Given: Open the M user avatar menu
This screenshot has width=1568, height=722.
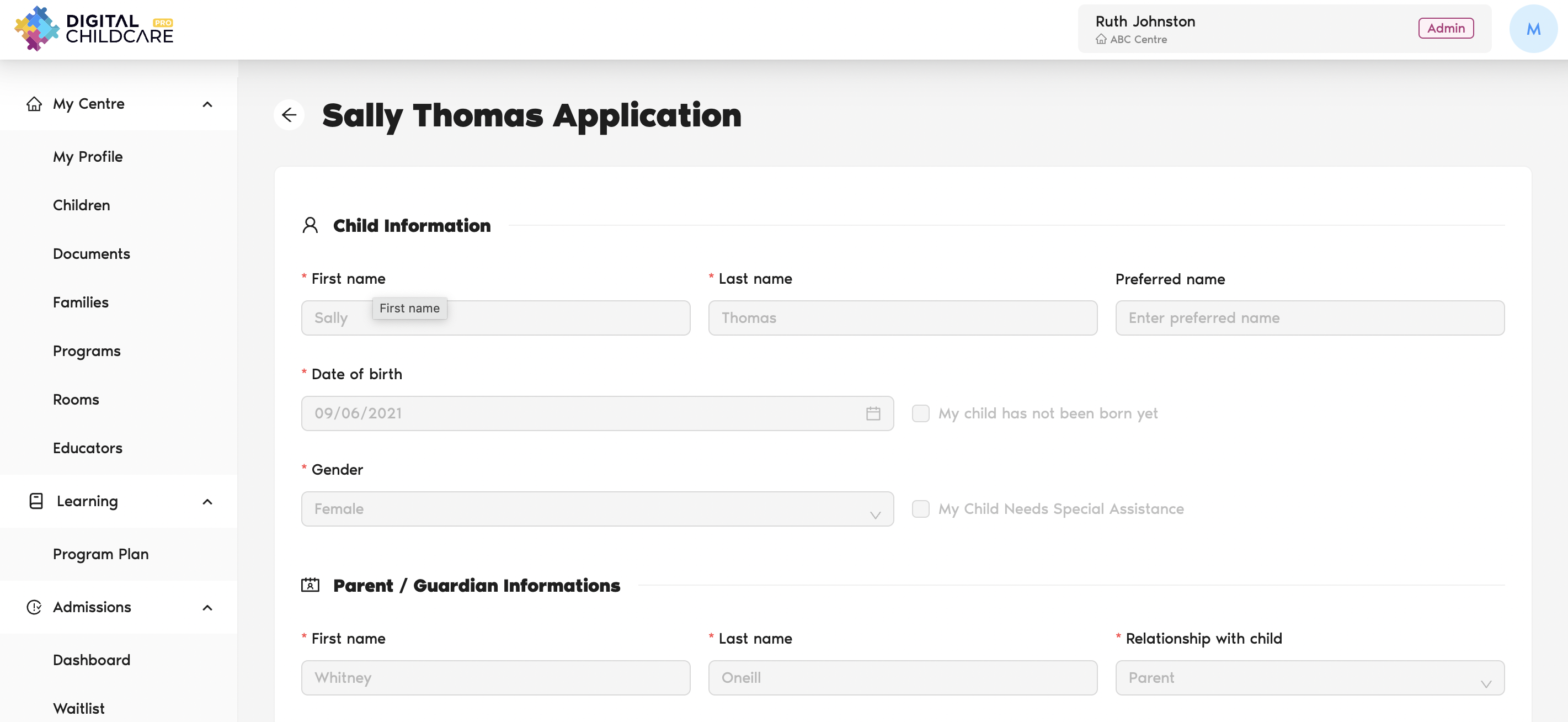Looking at the screenshot, I should coord(1533,29).
